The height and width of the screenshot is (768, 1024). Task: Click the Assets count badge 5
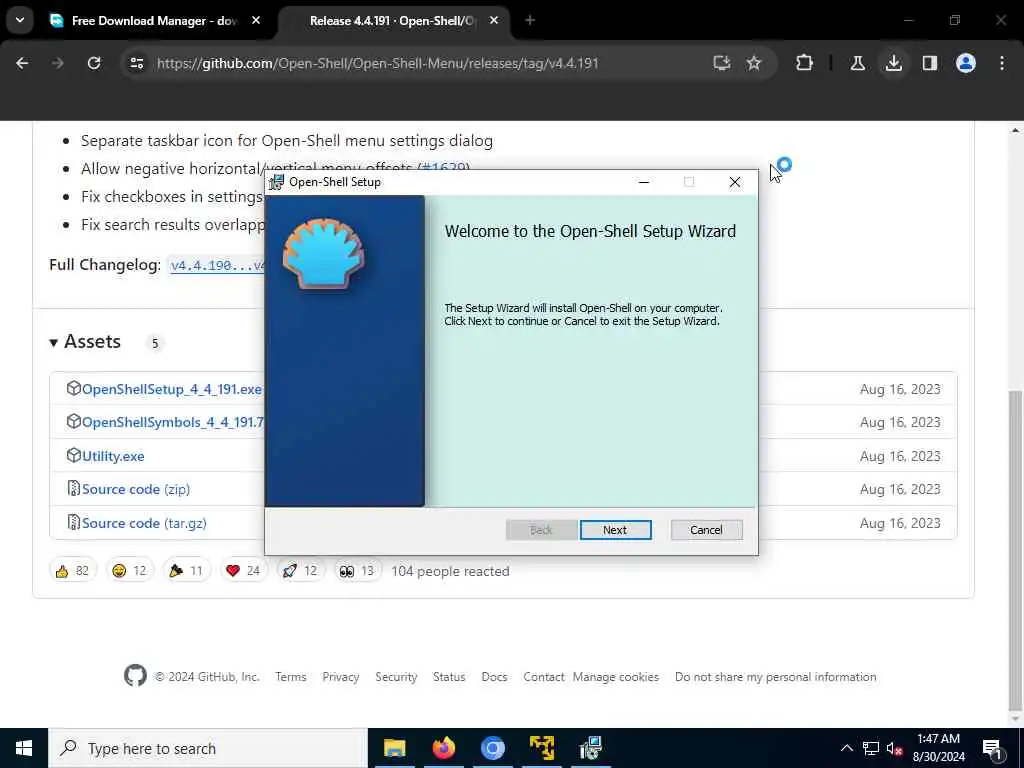[x=155, y=344]
